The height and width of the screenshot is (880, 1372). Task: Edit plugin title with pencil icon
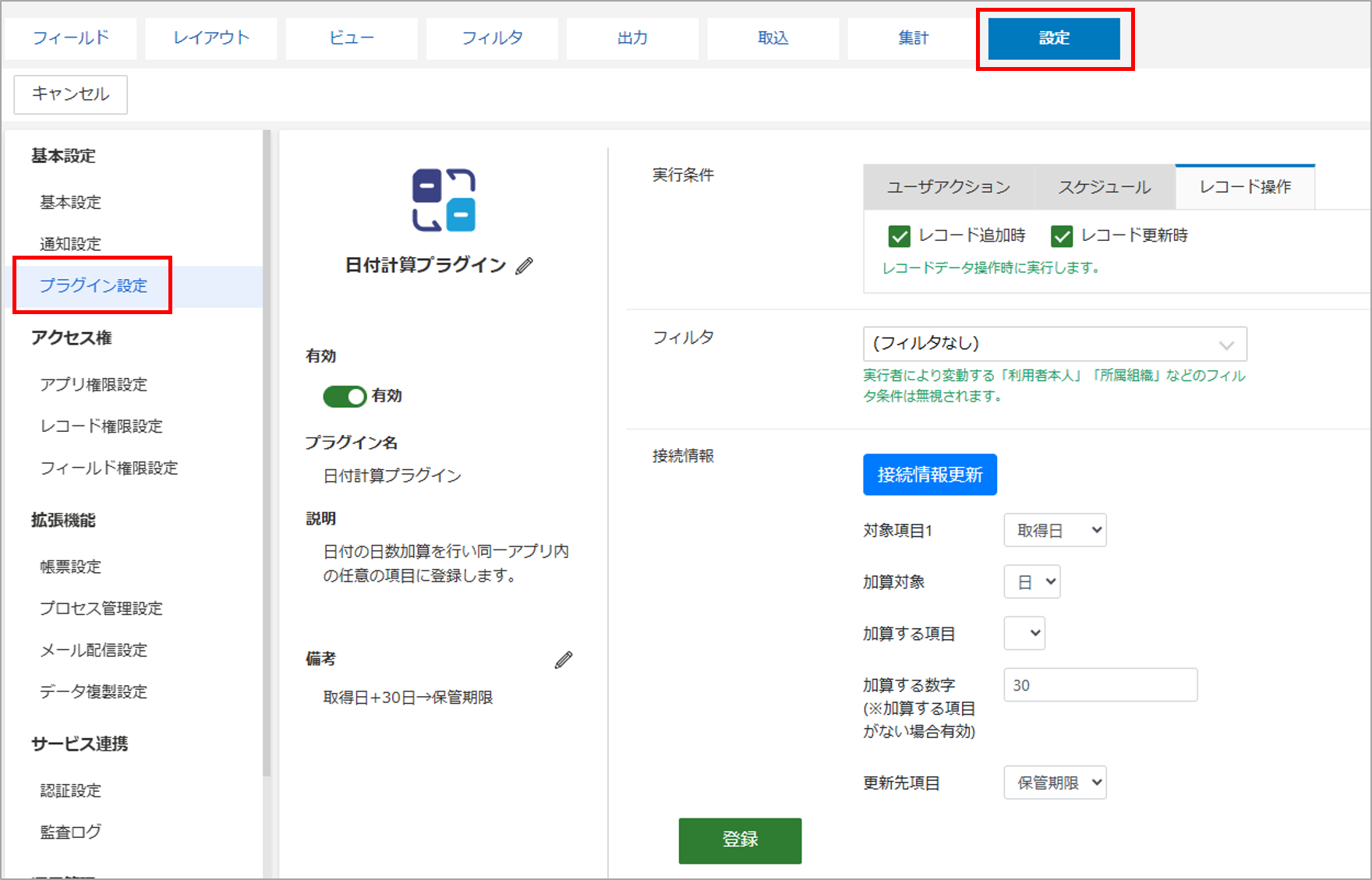pos(525,266)
